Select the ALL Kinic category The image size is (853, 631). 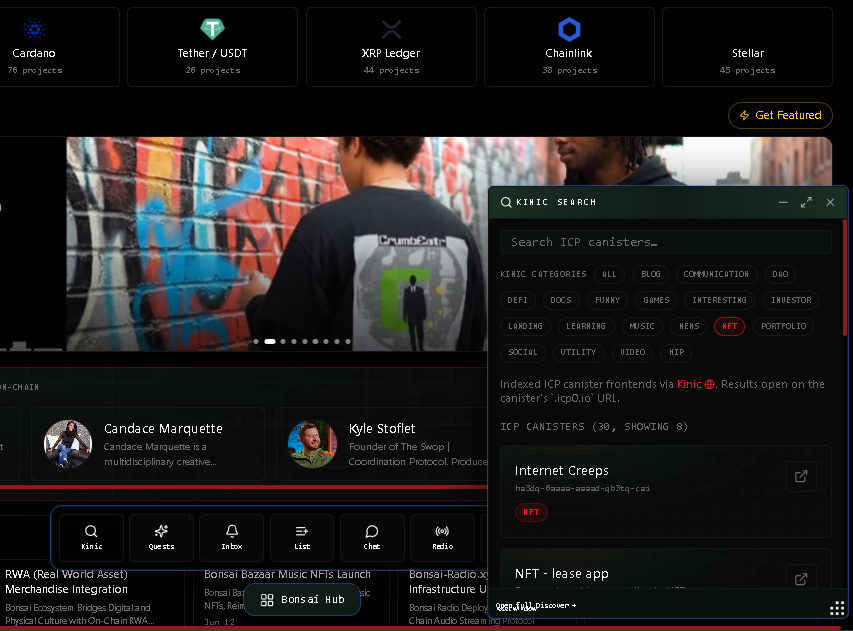(609, 274)
